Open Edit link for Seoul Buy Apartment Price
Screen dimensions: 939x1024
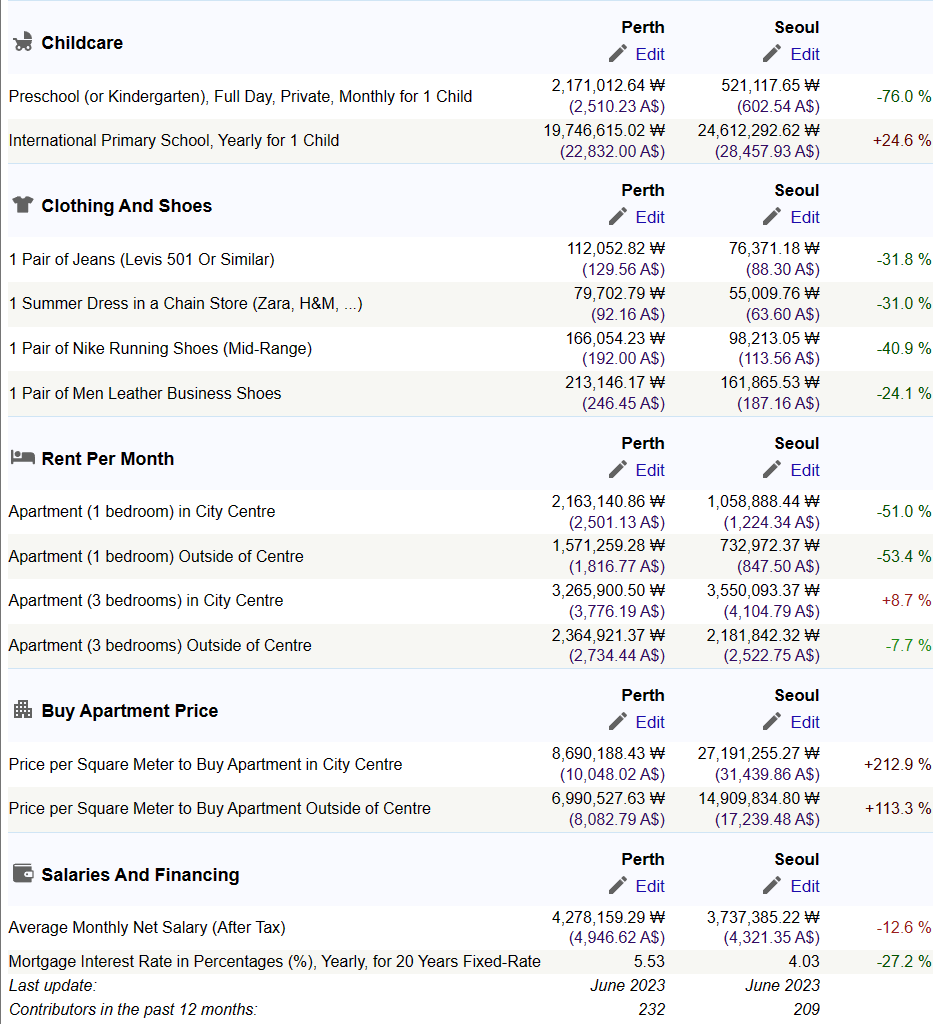point(804,722)
